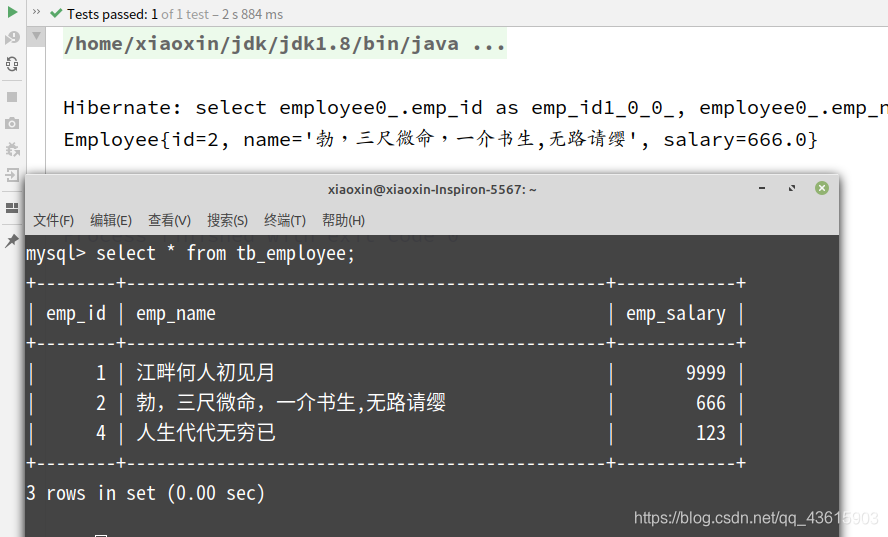Screen dimensions: 888x537
Task: Click the Restore layout icon
Action: click(12, 208)
